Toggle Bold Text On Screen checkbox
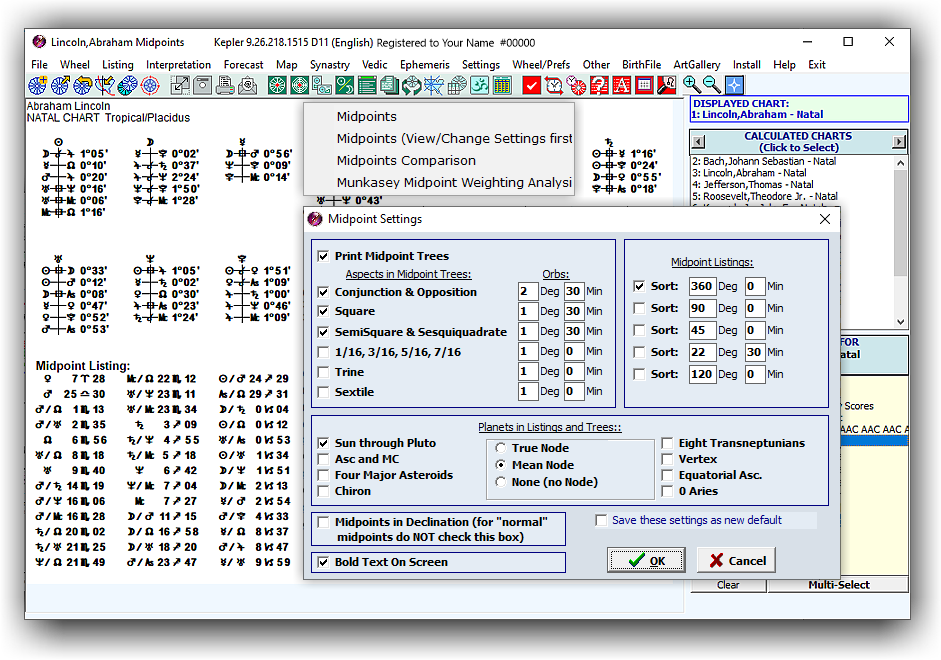Viewport: 941px width, 660px height. [x=323, y=562]
